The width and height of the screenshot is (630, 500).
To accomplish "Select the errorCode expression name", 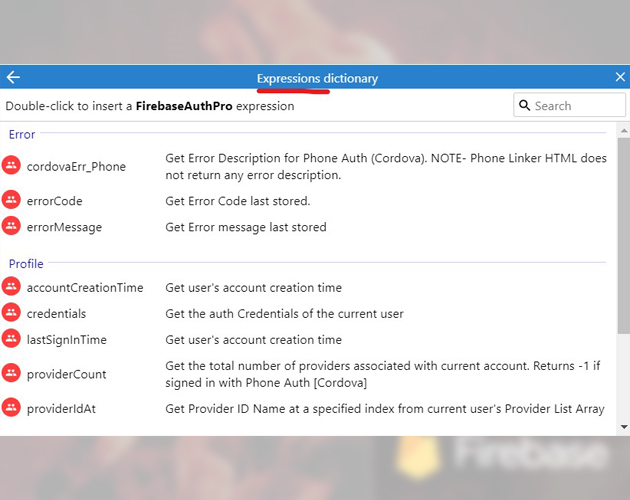I will coord(54,201).
